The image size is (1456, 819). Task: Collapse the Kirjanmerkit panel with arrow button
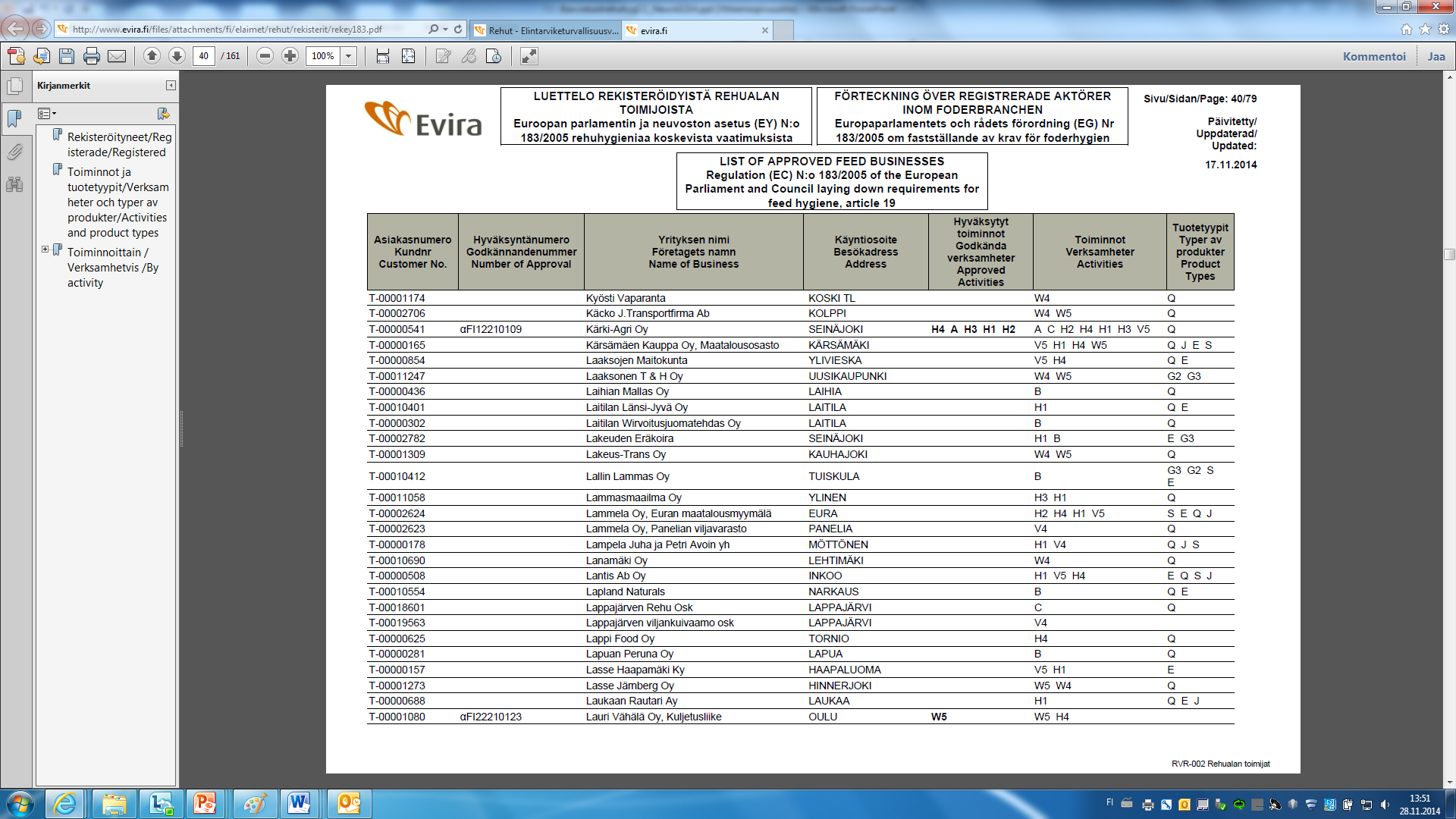(171, 86)
